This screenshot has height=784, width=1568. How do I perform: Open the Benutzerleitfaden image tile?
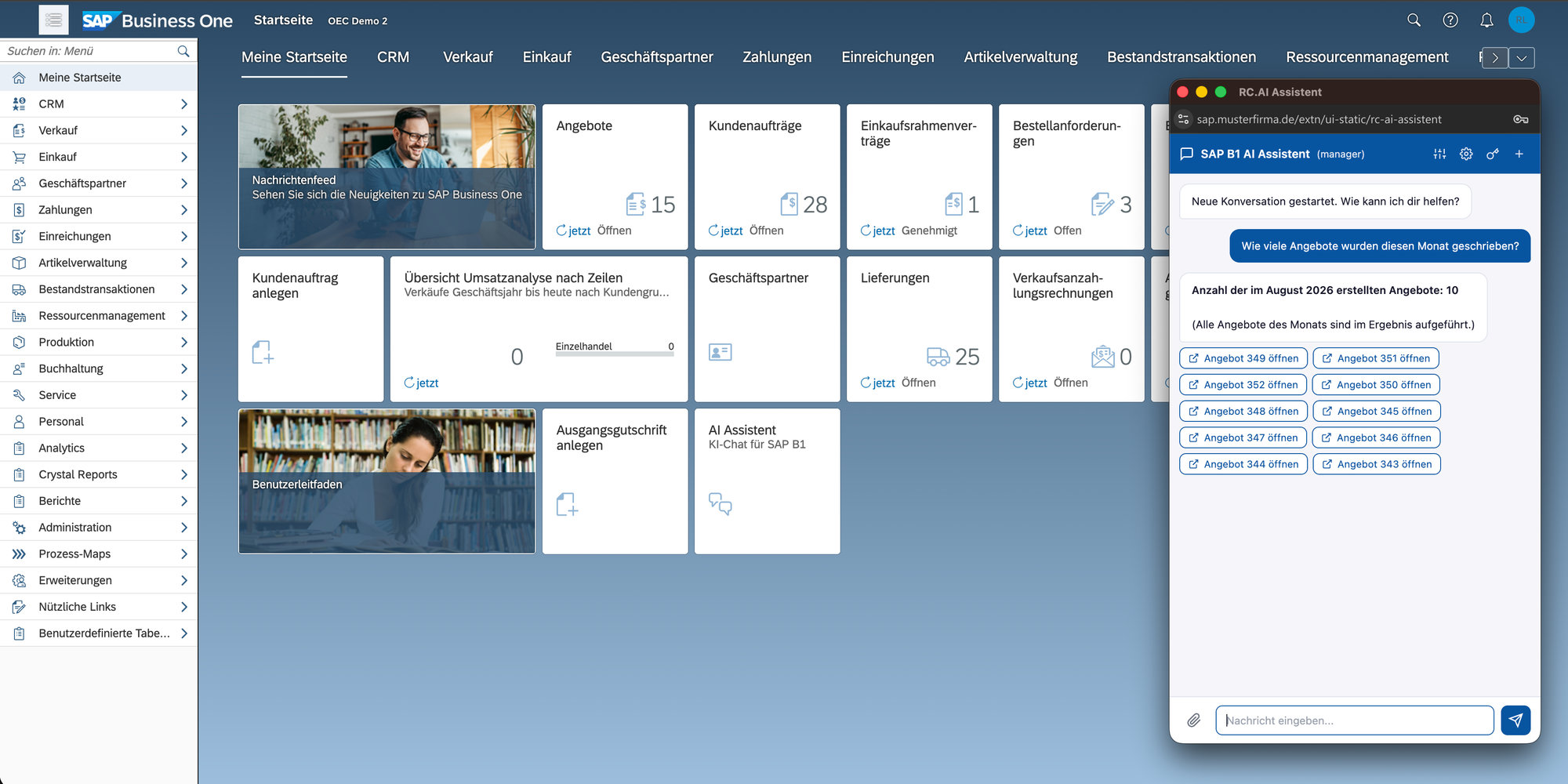(387, 481)
